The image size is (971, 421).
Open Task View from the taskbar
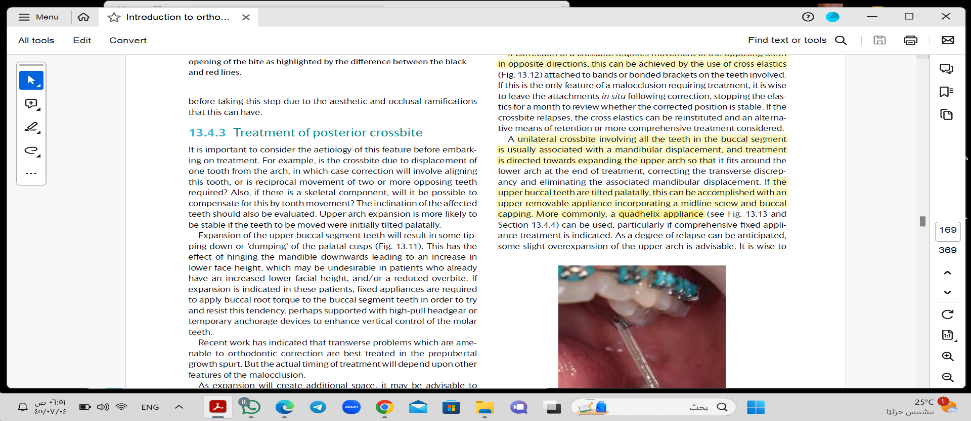(x=551, y=407)
